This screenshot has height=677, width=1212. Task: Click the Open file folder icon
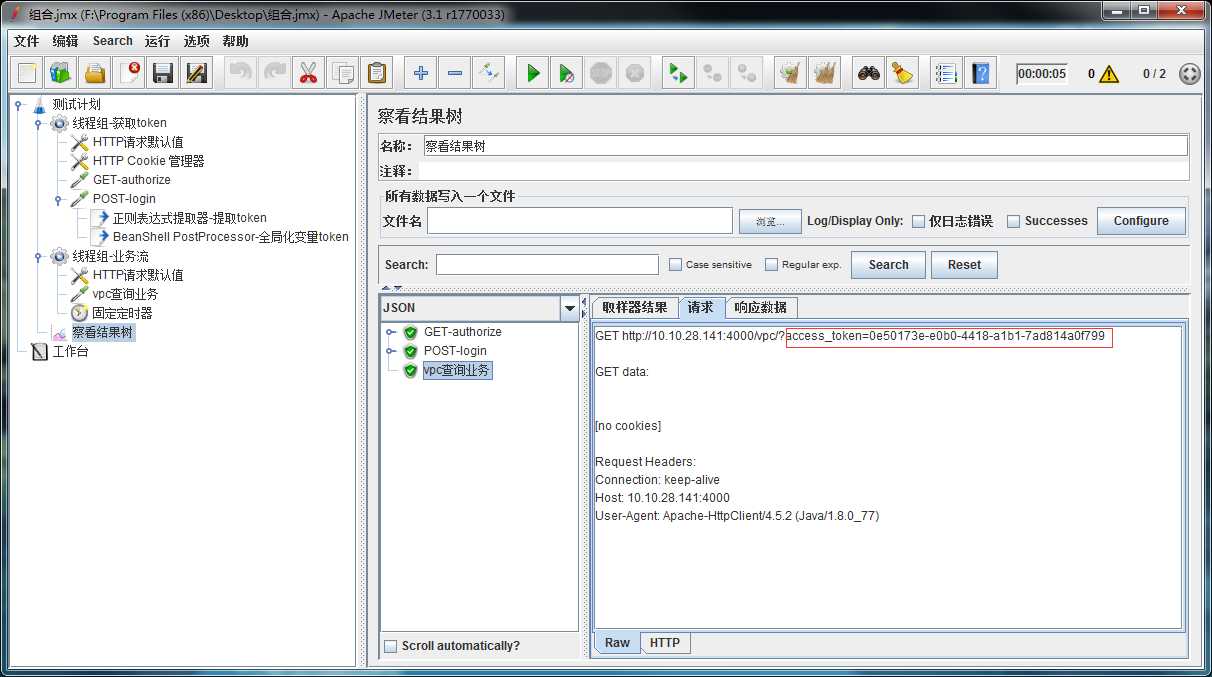[x=95, y=73]
